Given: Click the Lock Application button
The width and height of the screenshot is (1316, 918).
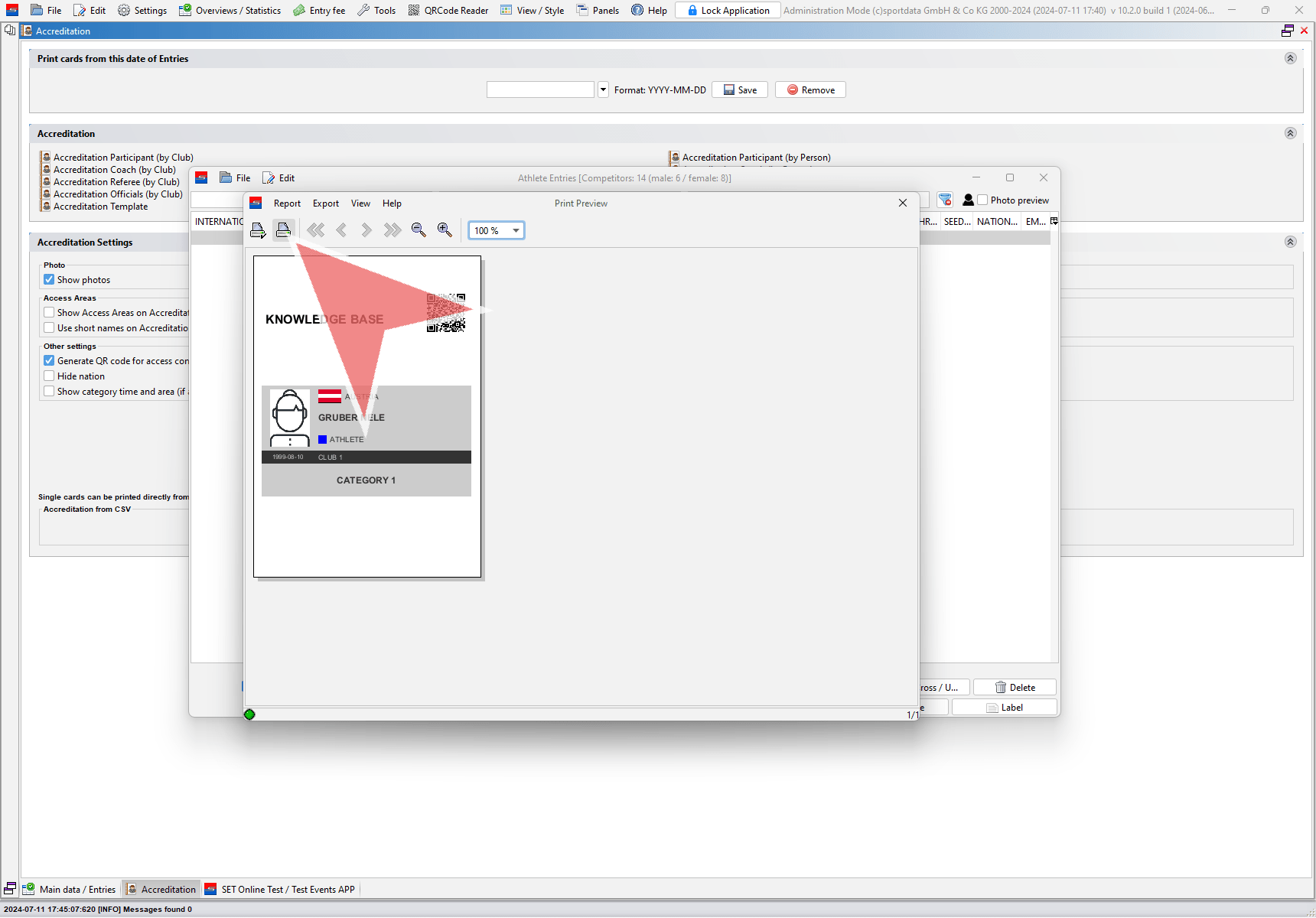Looking at the screenshot, I should (728, 11).
